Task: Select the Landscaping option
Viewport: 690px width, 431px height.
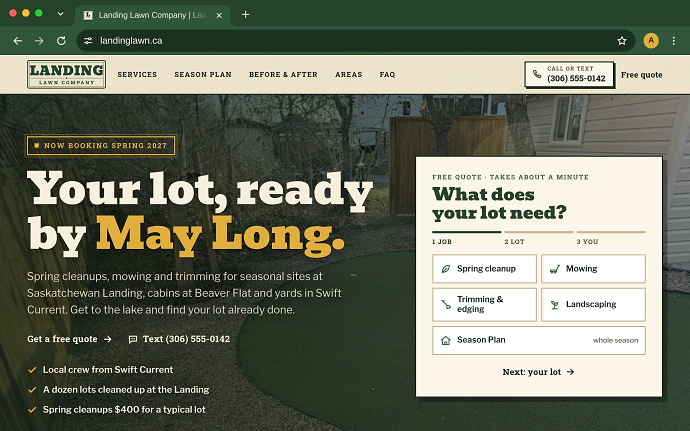Action: click(x=593, y=305)
